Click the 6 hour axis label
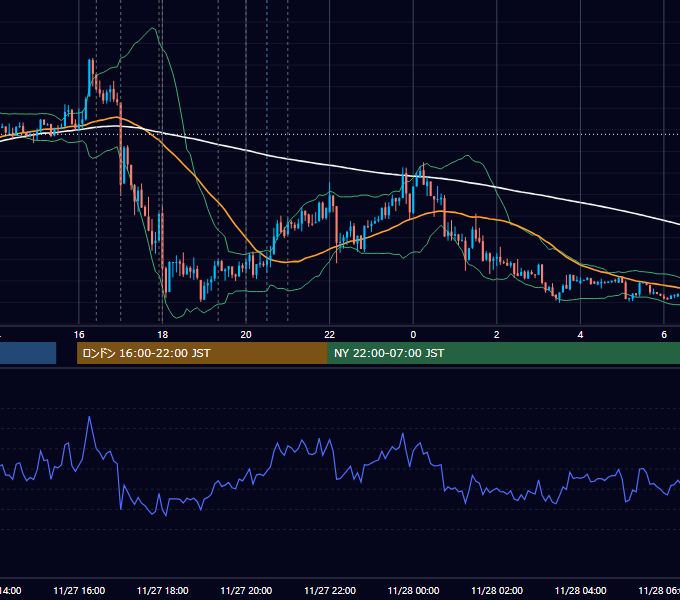 tap(664, 335)
